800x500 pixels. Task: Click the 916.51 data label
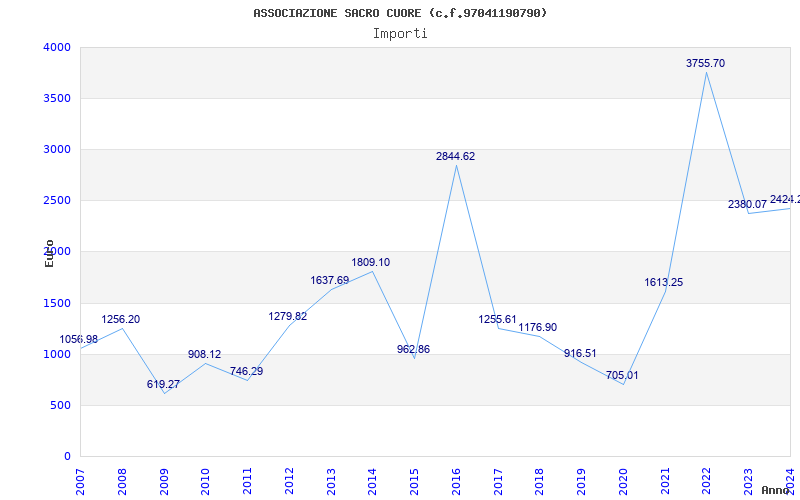580,354
